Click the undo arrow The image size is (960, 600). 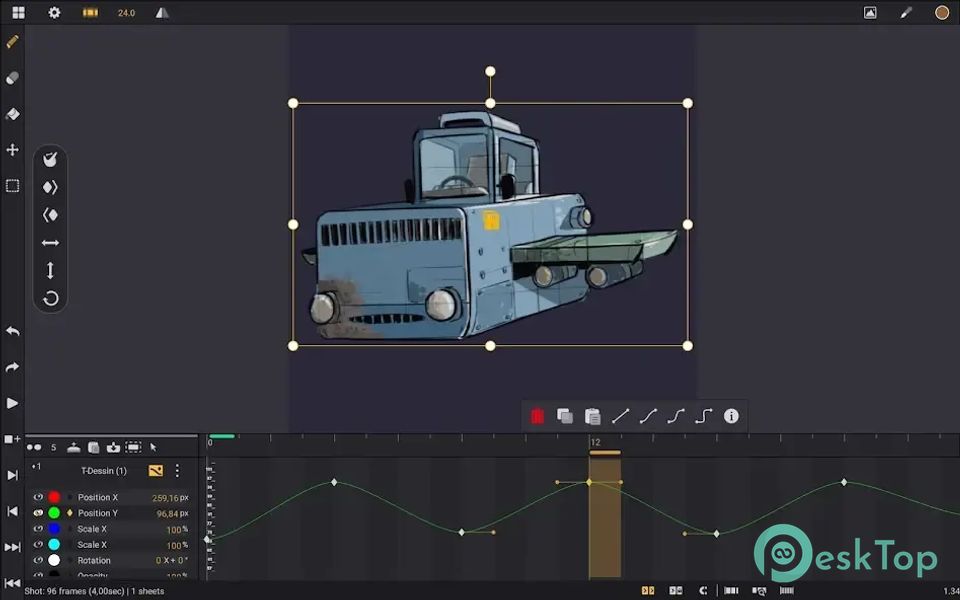click(12, 331)
